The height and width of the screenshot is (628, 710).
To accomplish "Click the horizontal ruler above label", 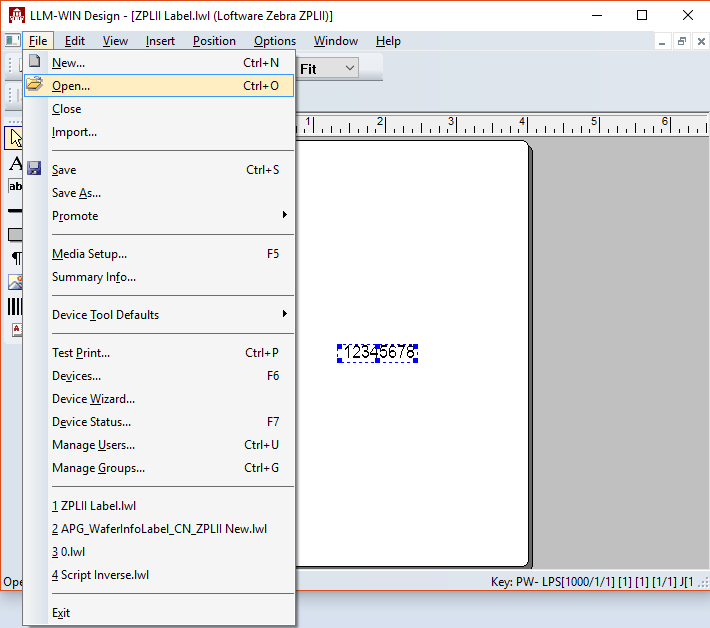I will pos(502,124).
